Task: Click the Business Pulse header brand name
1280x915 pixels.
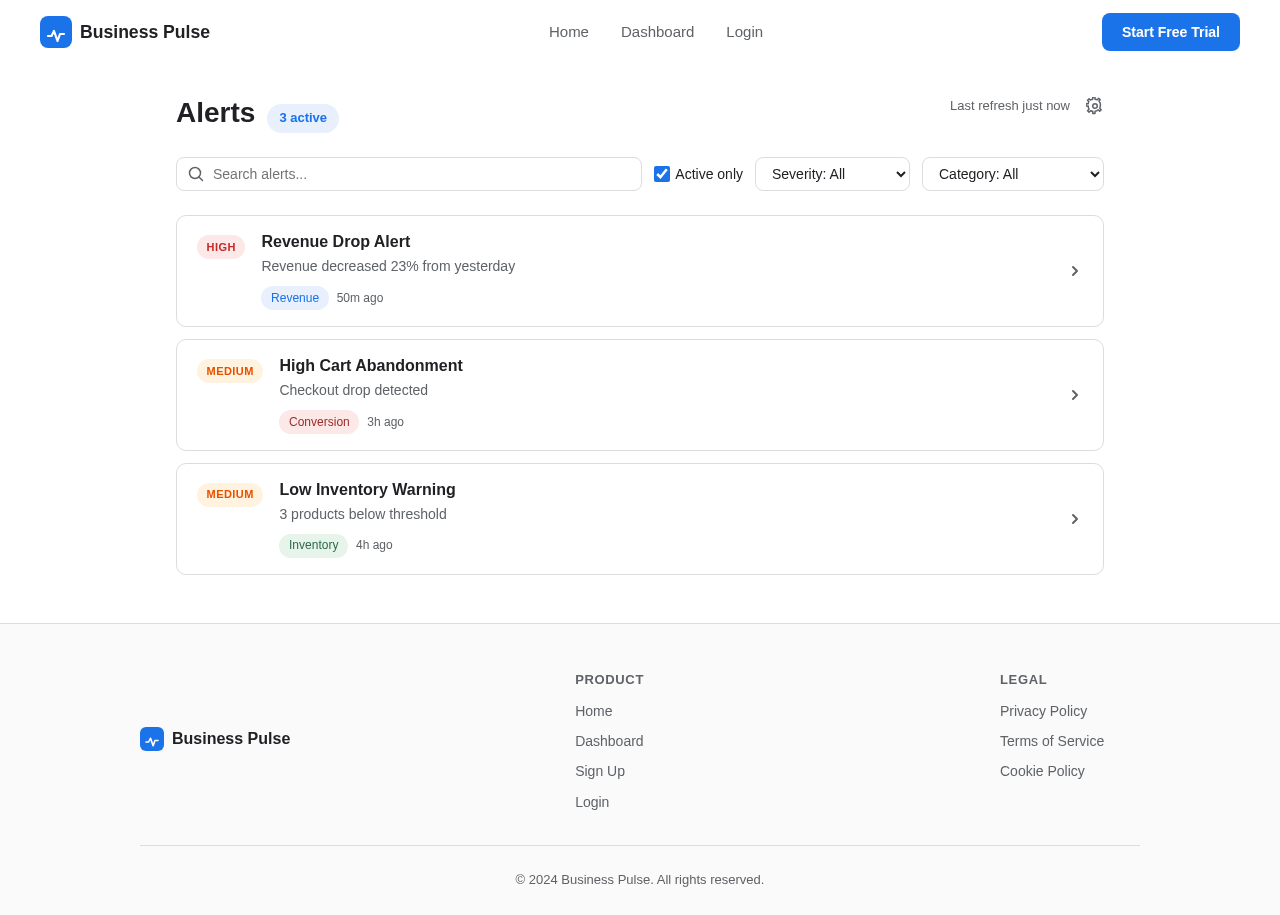Action: [145, 32]
